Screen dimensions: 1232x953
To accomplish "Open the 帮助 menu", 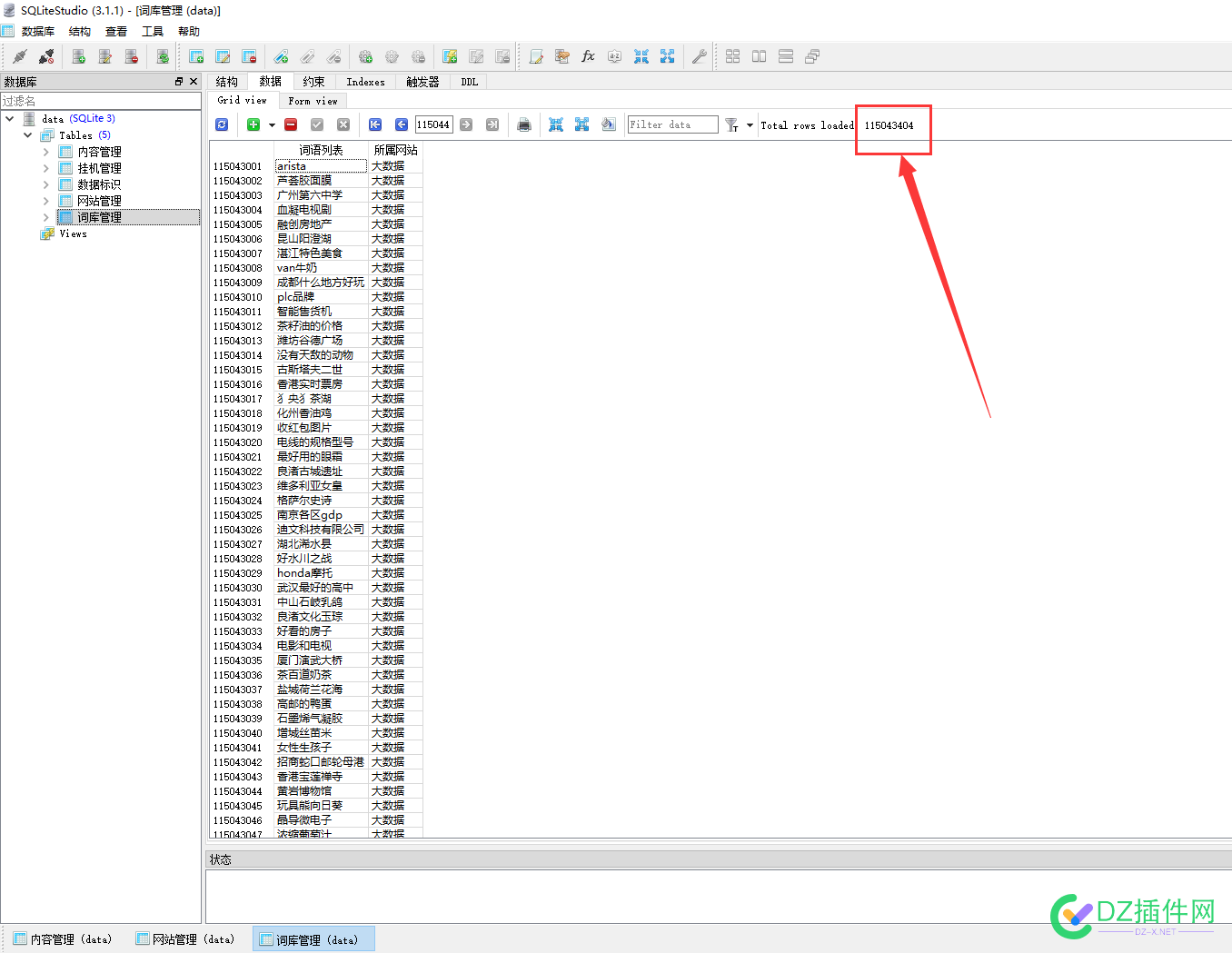I will pyautogui.click(x=189, y=31).
